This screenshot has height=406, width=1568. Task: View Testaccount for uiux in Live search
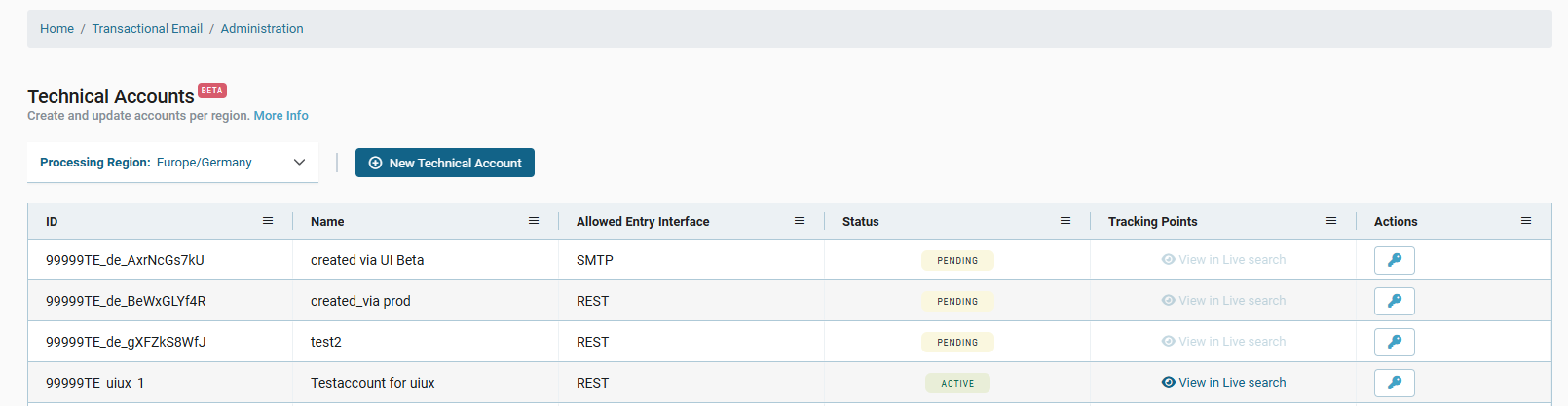point(1223,383)
